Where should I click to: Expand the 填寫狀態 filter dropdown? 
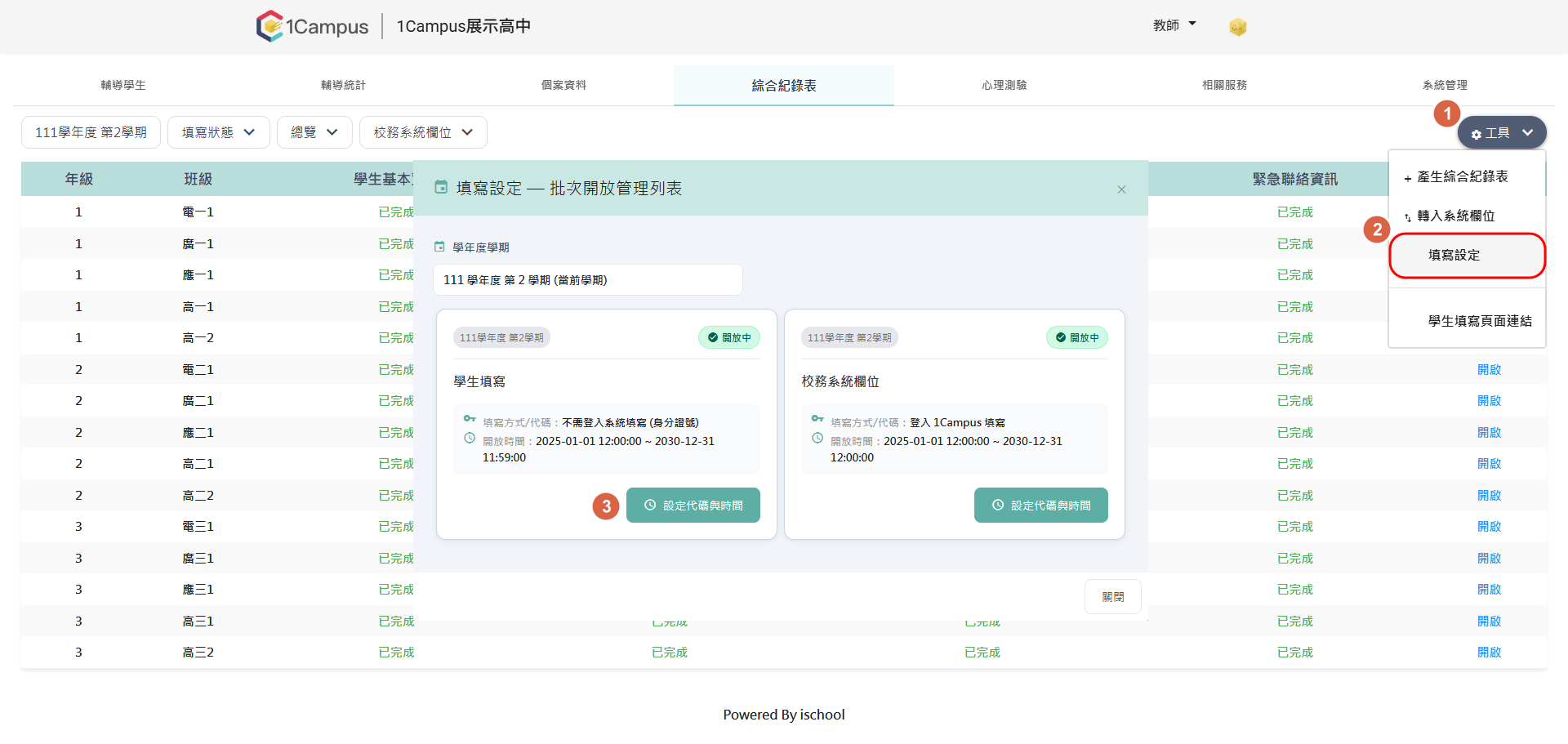point(219,132)
